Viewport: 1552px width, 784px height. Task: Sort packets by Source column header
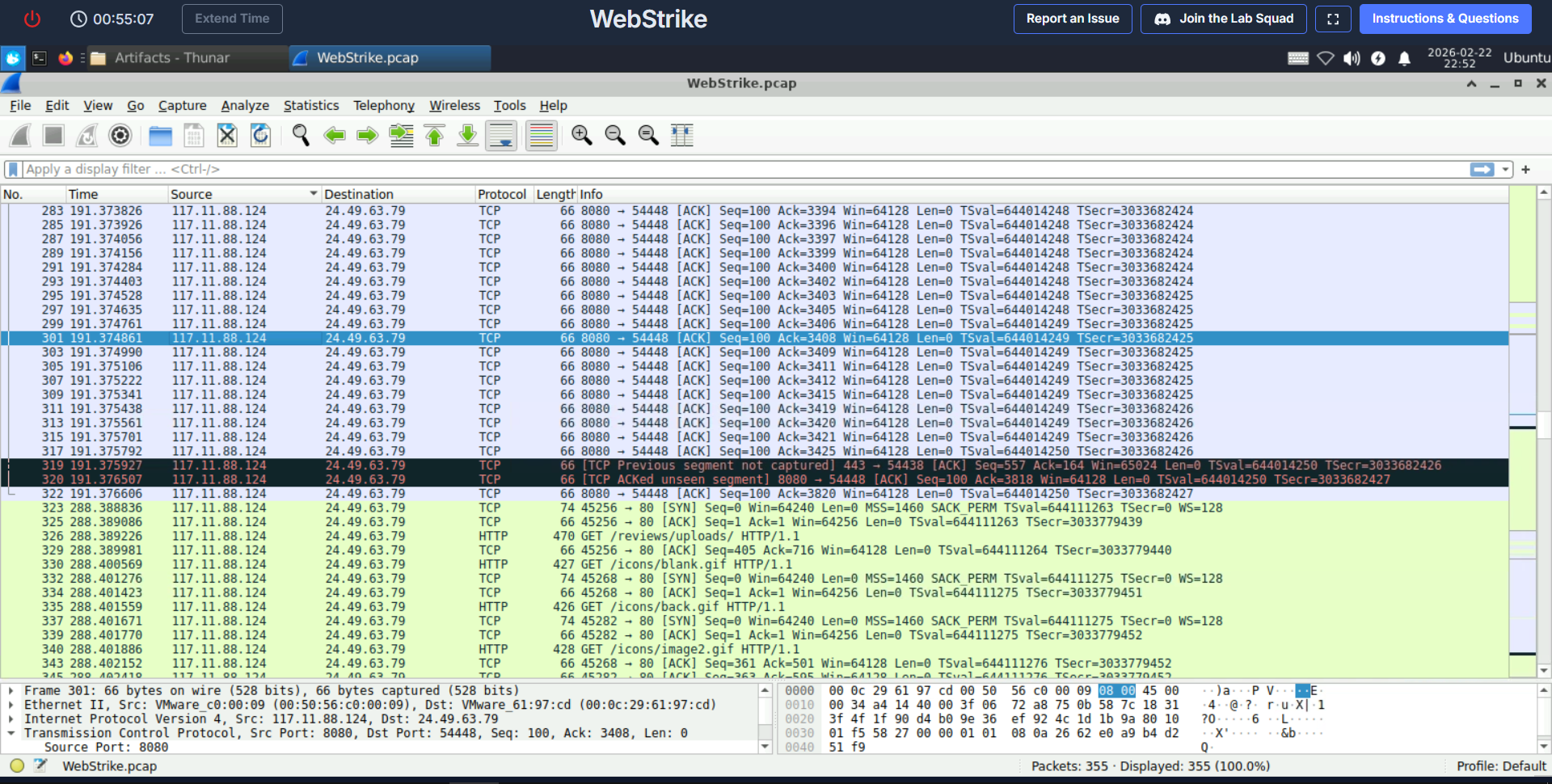244,194
